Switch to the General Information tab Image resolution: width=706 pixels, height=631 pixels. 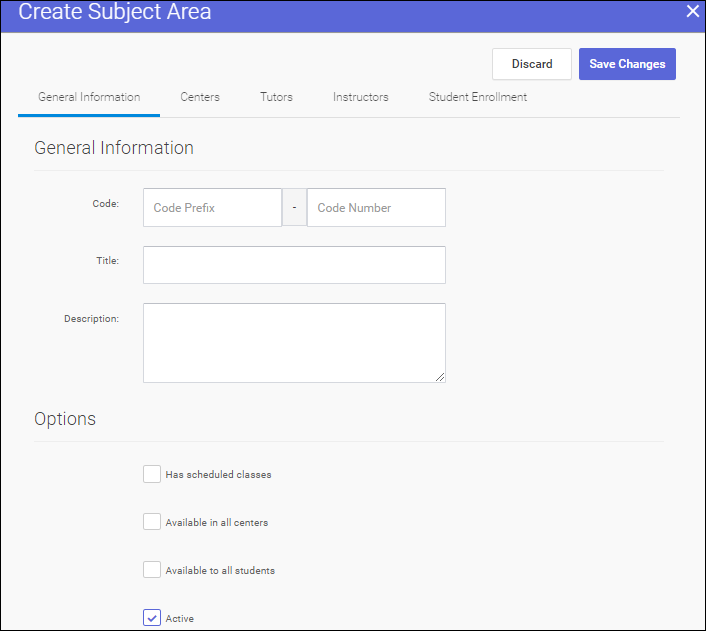point(89,97)
